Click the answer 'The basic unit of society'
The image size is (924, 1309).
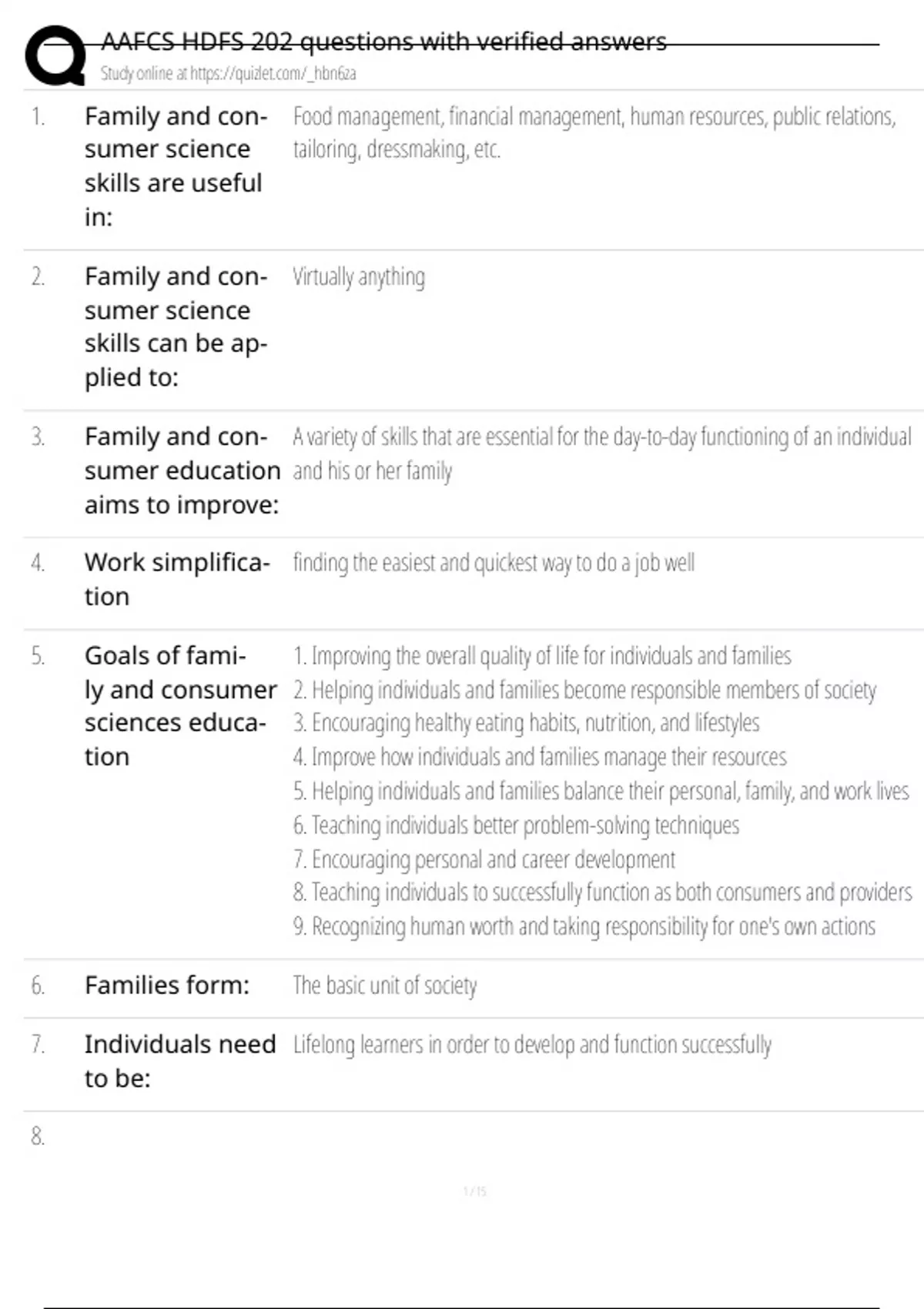pos(385,986)
